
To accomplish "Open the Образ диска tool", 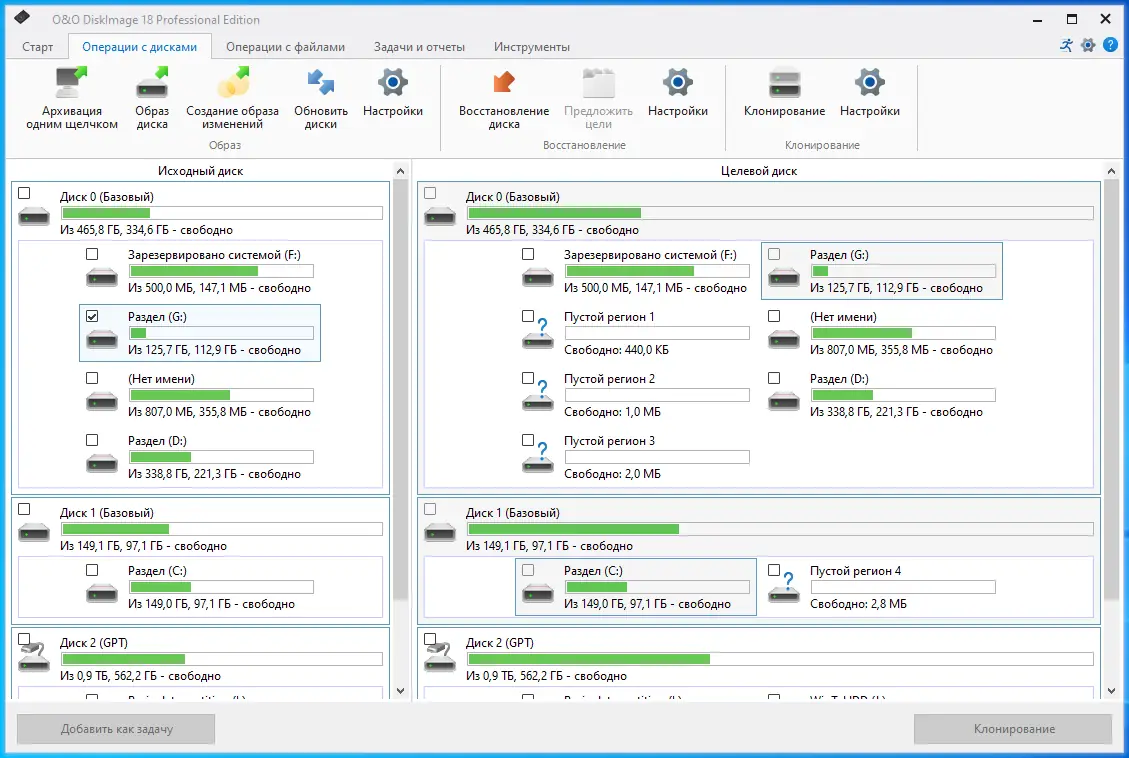I will (152, 98).
